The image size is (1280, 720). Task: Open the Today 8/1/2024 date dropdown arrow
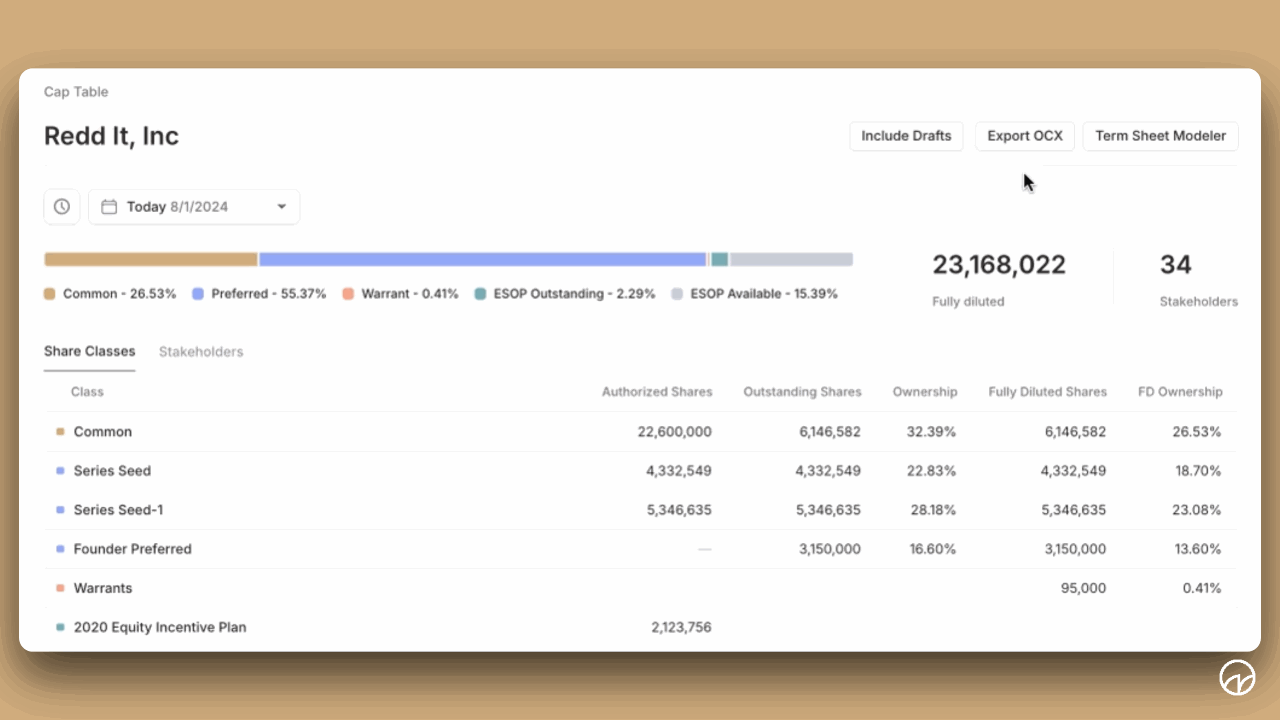point(281,207)
